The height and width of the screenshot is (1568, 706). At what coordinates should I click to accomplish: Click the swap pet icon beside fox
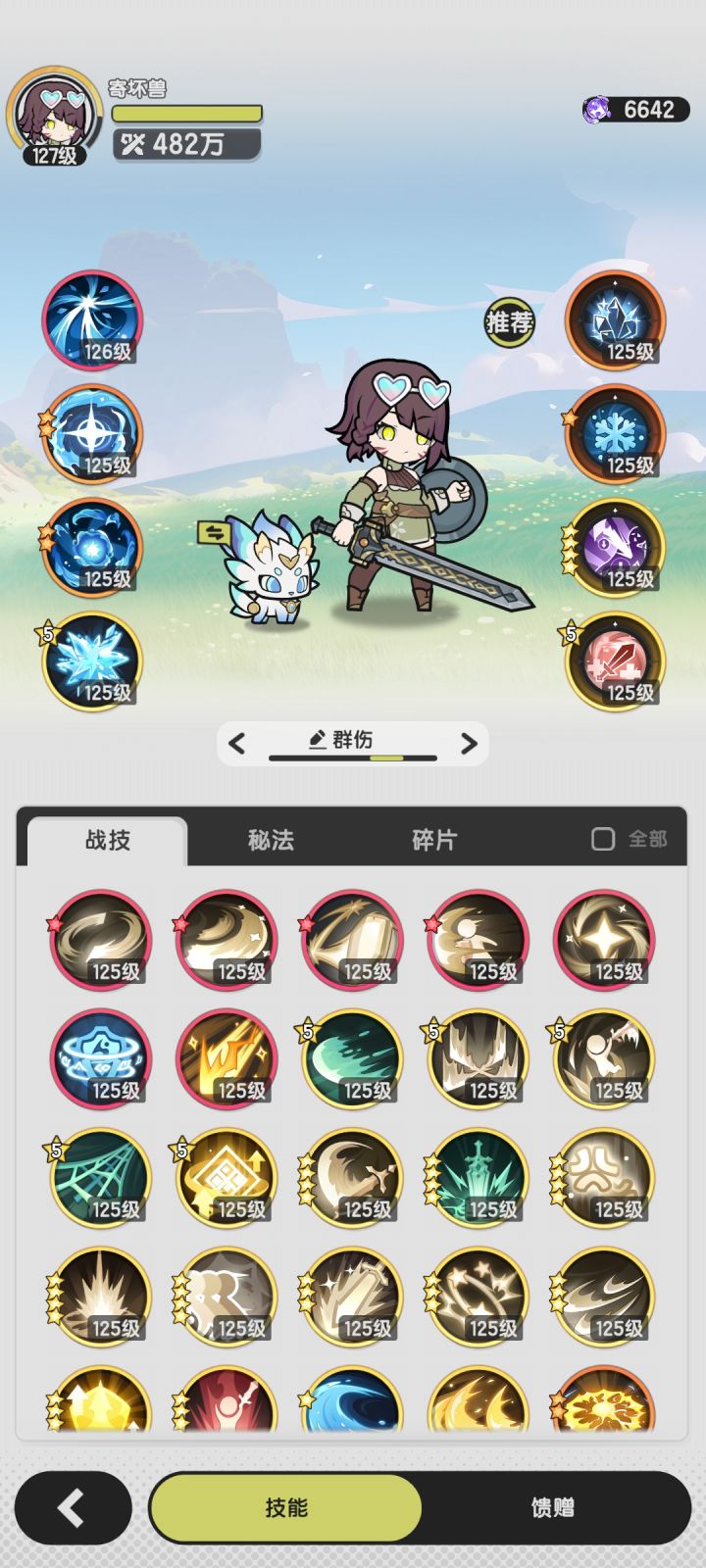point(214,532)
